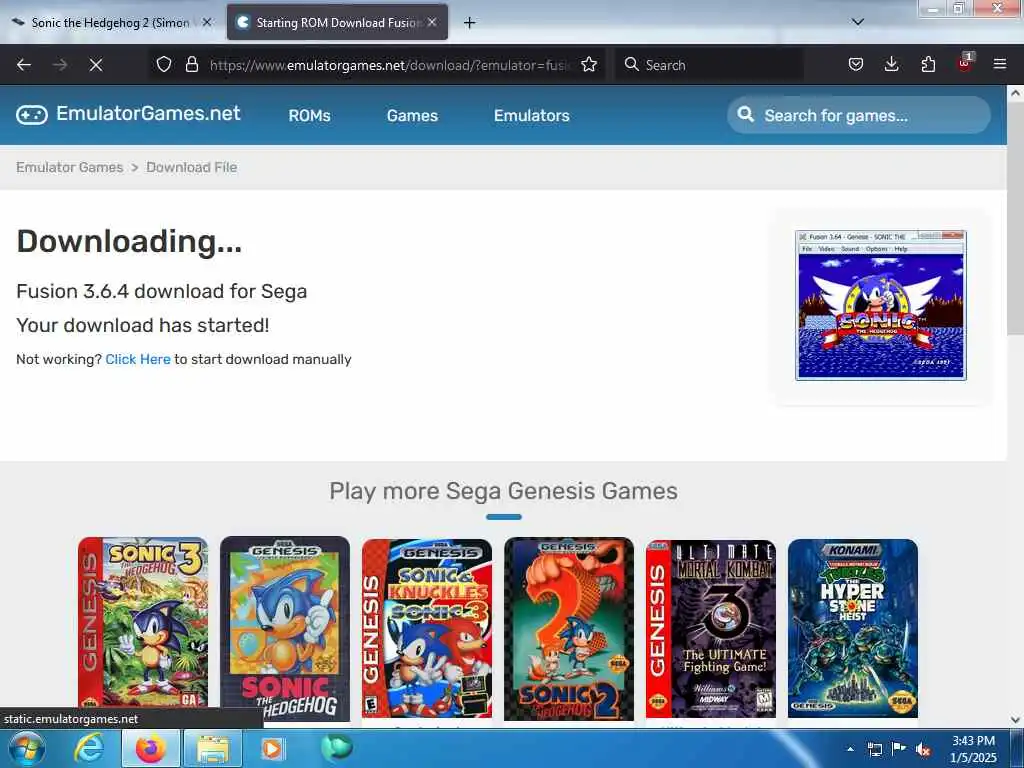Click the green globe taskbar icon
The width and height of the screenshot is (1024, 768).
[336, 747]
